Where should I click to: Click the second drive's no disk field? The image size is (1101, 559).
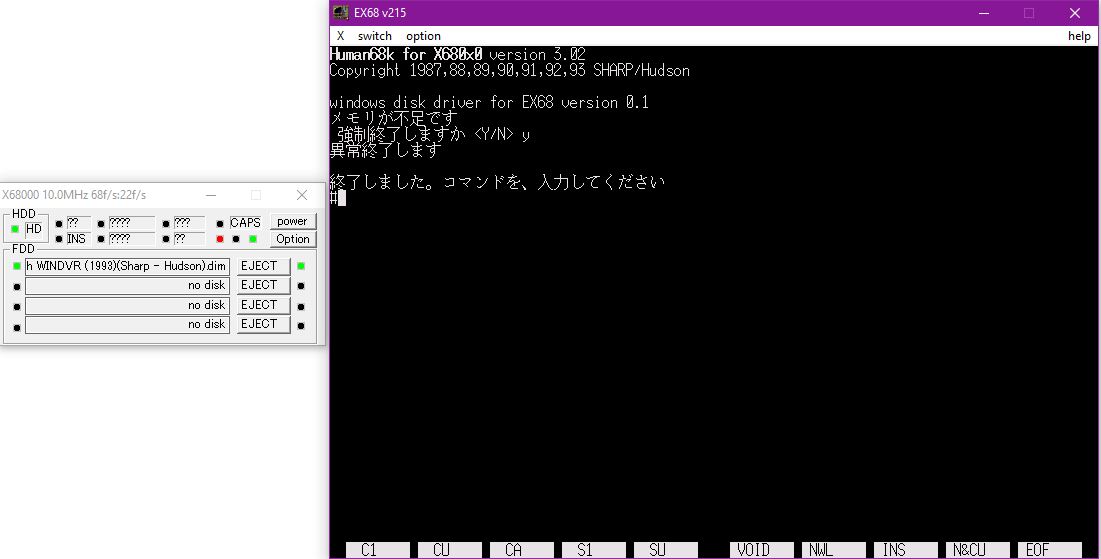(127, 285)
